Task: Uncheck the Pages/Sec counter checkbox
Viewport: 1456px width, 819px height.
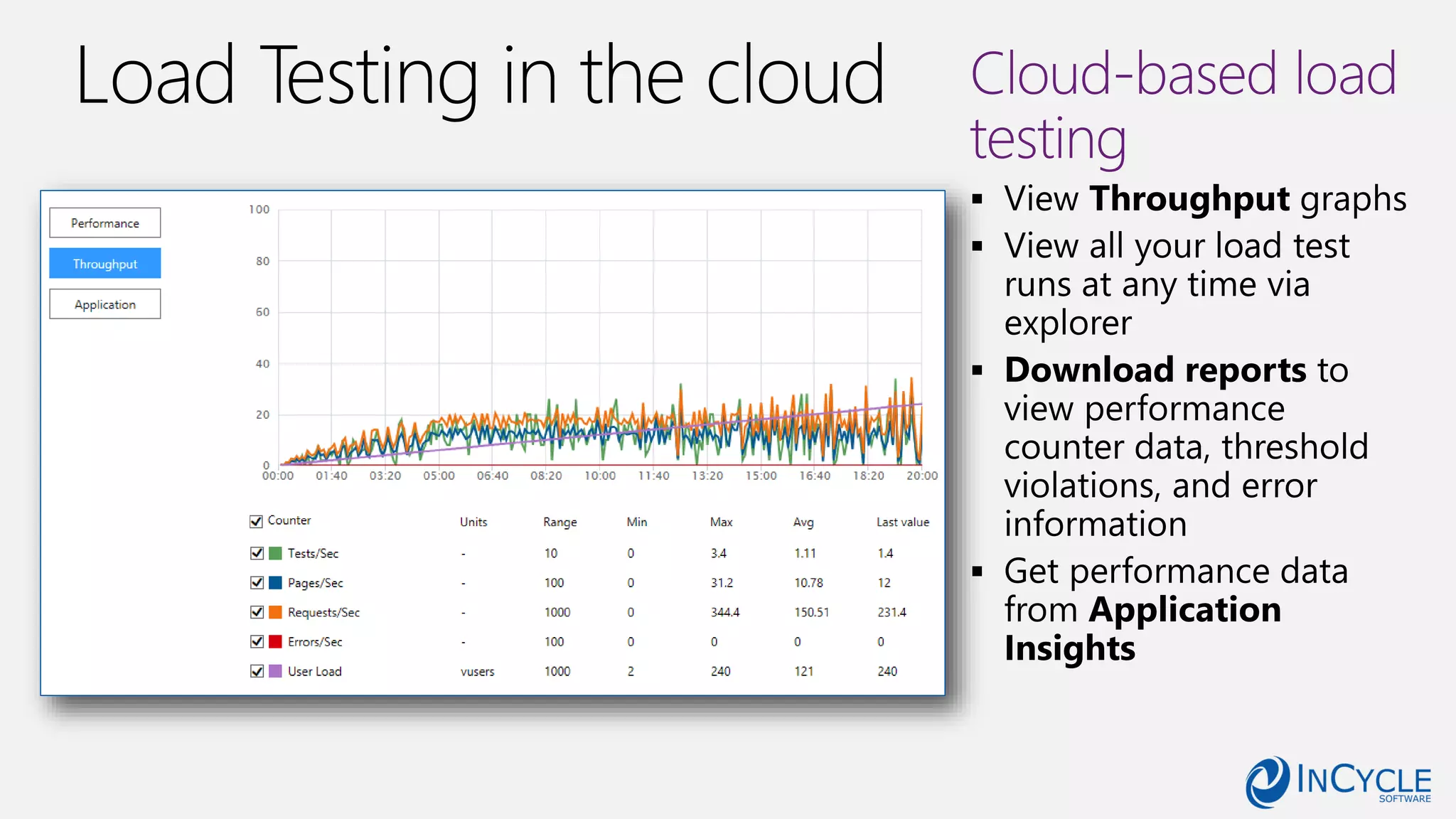Action: pyautogui.click(x=257, y=583)
